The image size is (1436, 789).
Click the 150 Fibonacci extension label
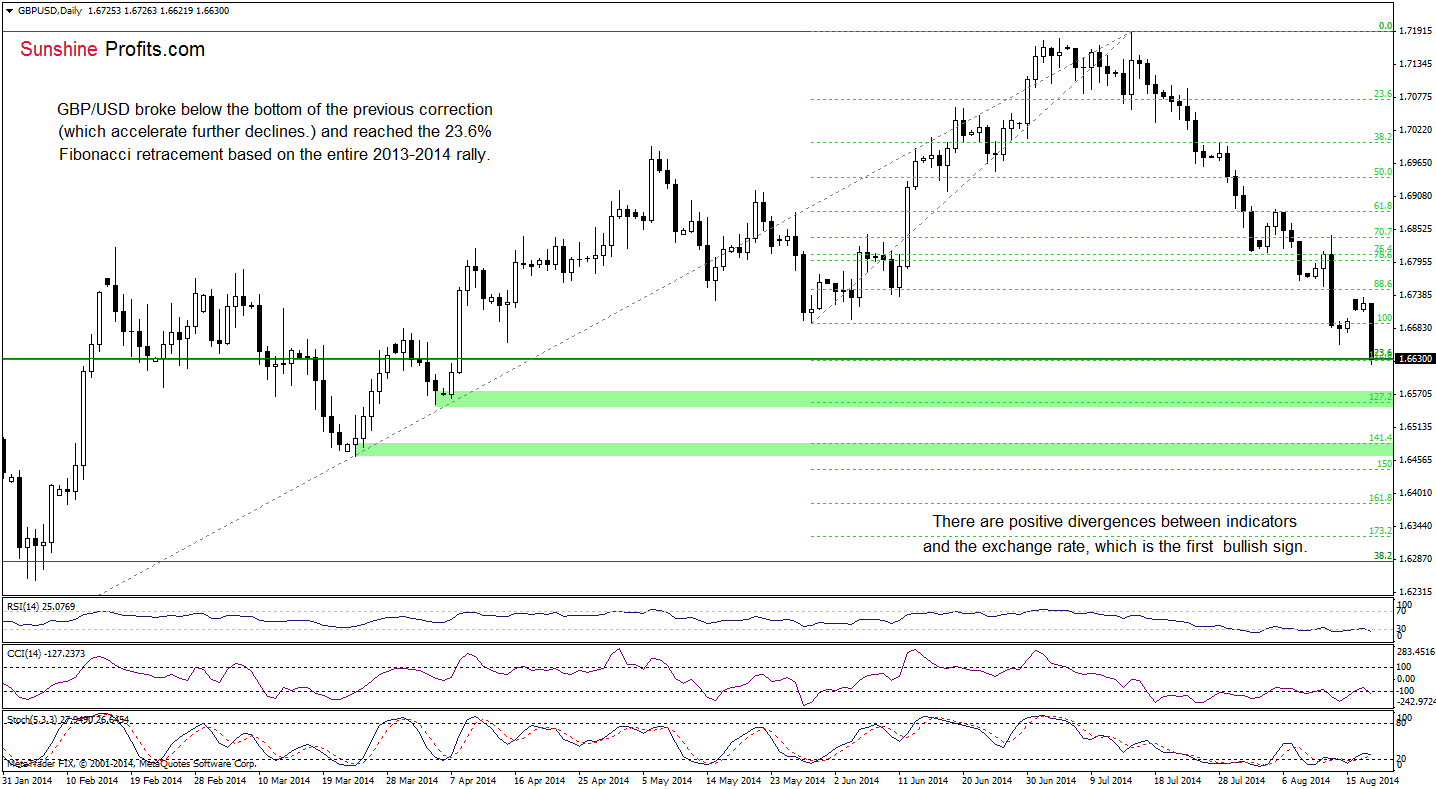1385,464
